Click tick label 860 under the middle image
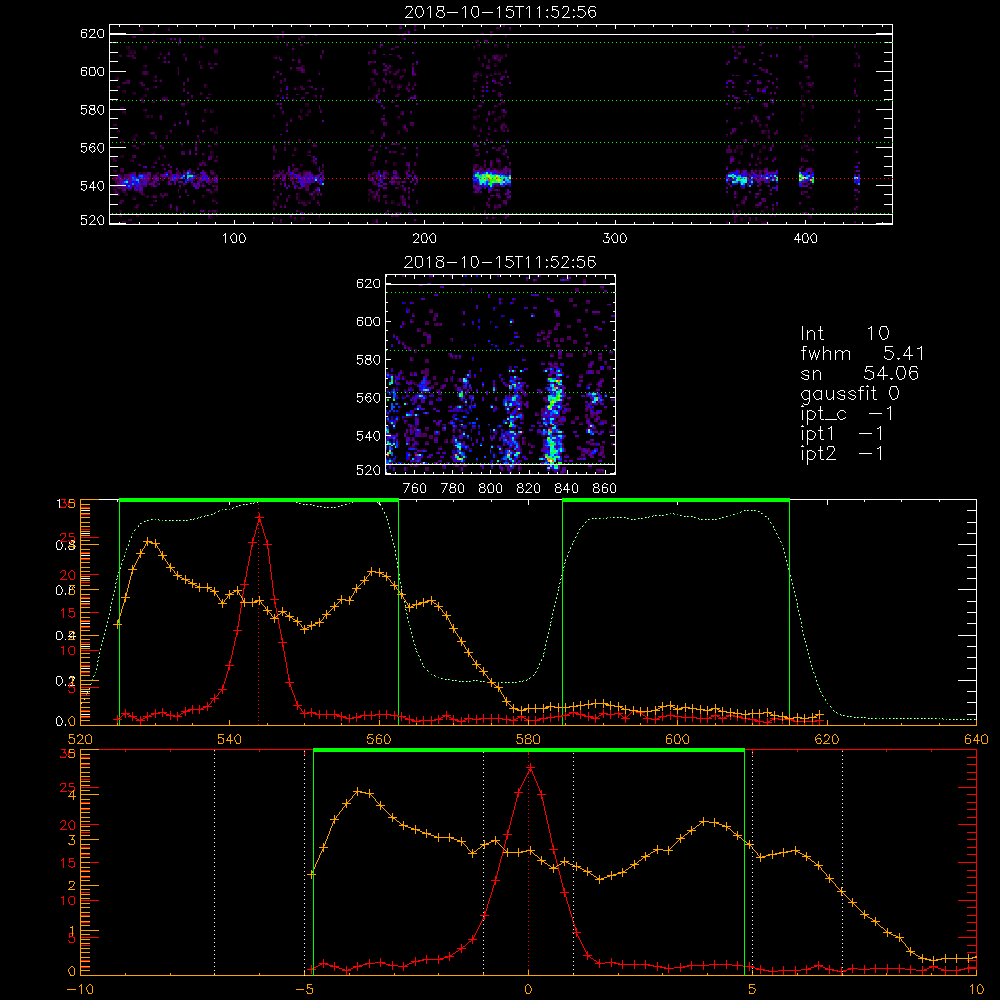The height and width of the screenshot is (1000, 1000). [605, 489]
